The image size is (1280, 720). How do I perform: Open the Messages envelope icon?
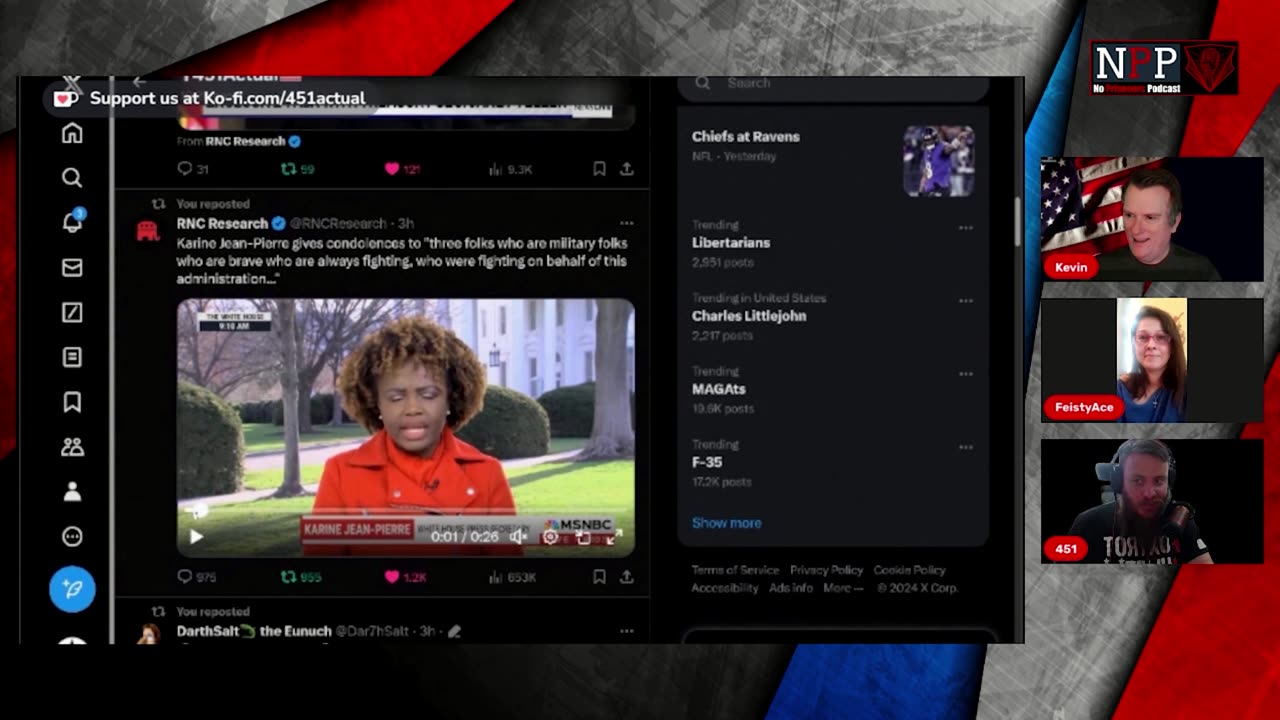[72, 267]
